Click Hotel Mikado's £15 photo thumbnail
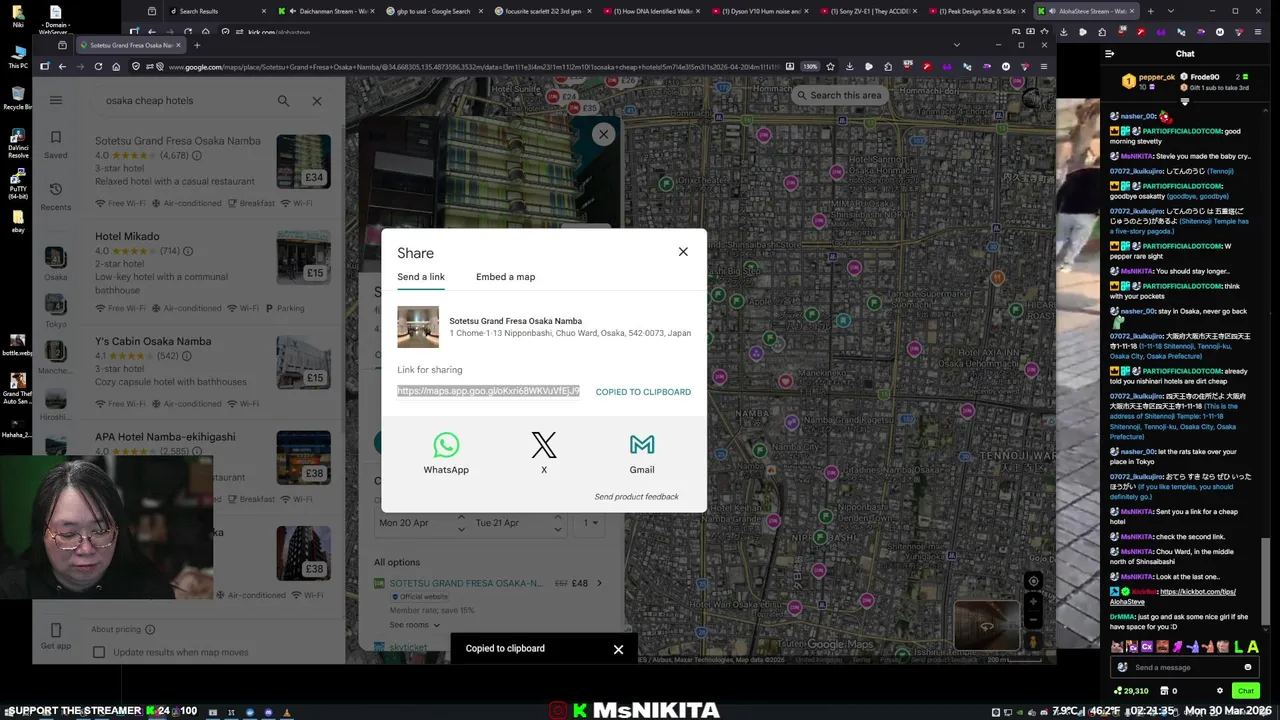 [303, 257]
